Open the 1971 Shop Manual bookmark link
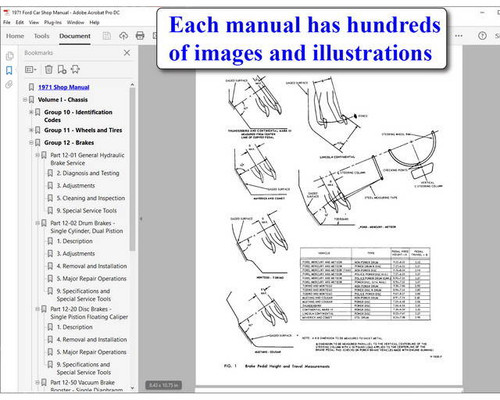The image size is (500, 400). (64, 87)
